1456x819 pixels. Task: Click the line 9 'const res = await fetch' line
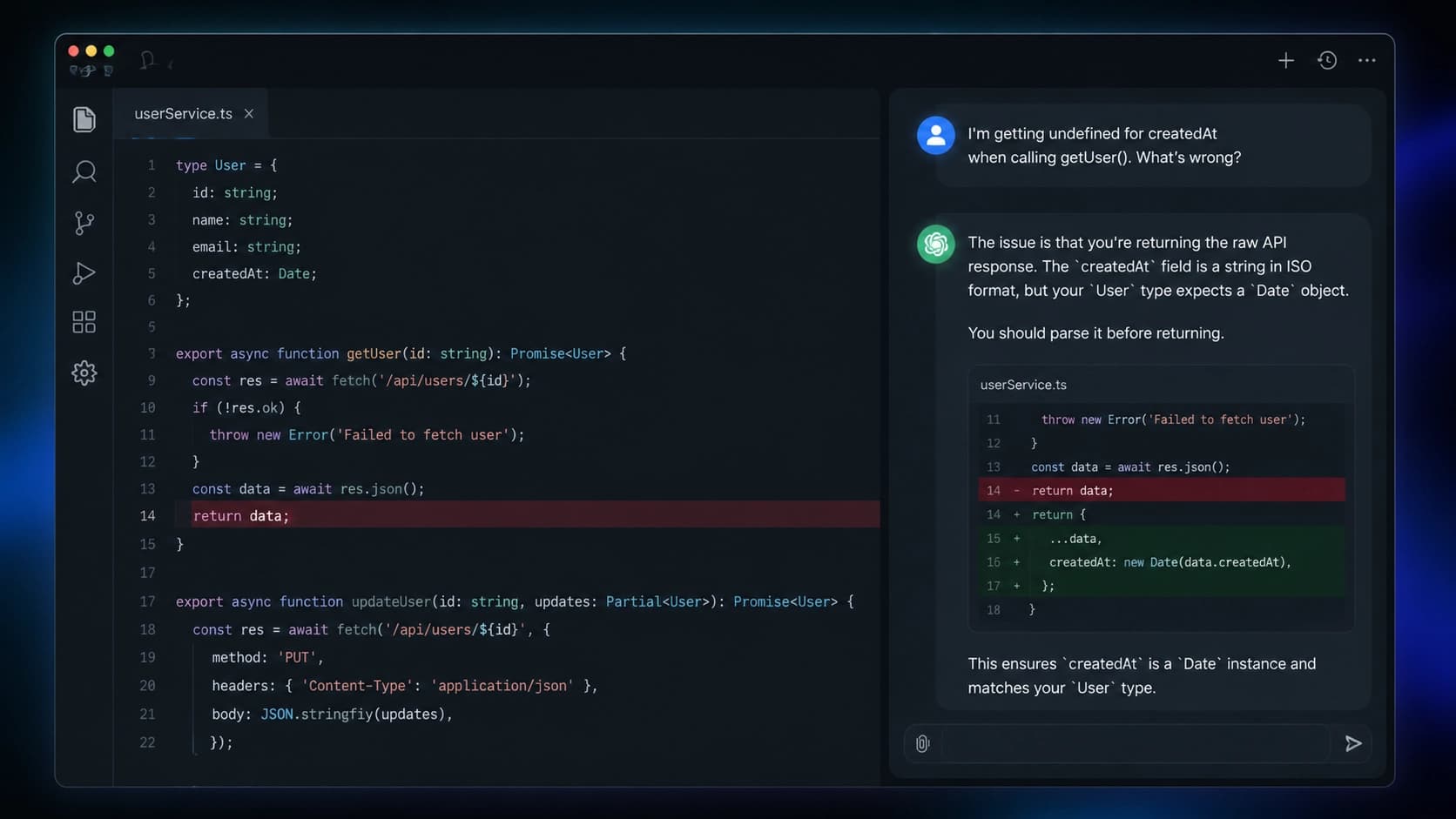tap(361, 380)
